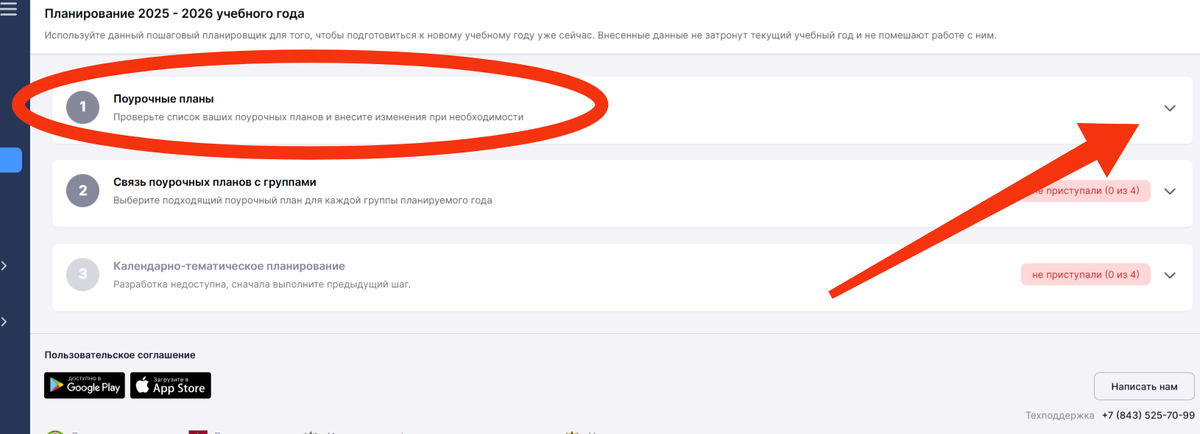Open the Пользовательское соглашение link
This screenshot has height=434, width=1200.
coord(120,355)
